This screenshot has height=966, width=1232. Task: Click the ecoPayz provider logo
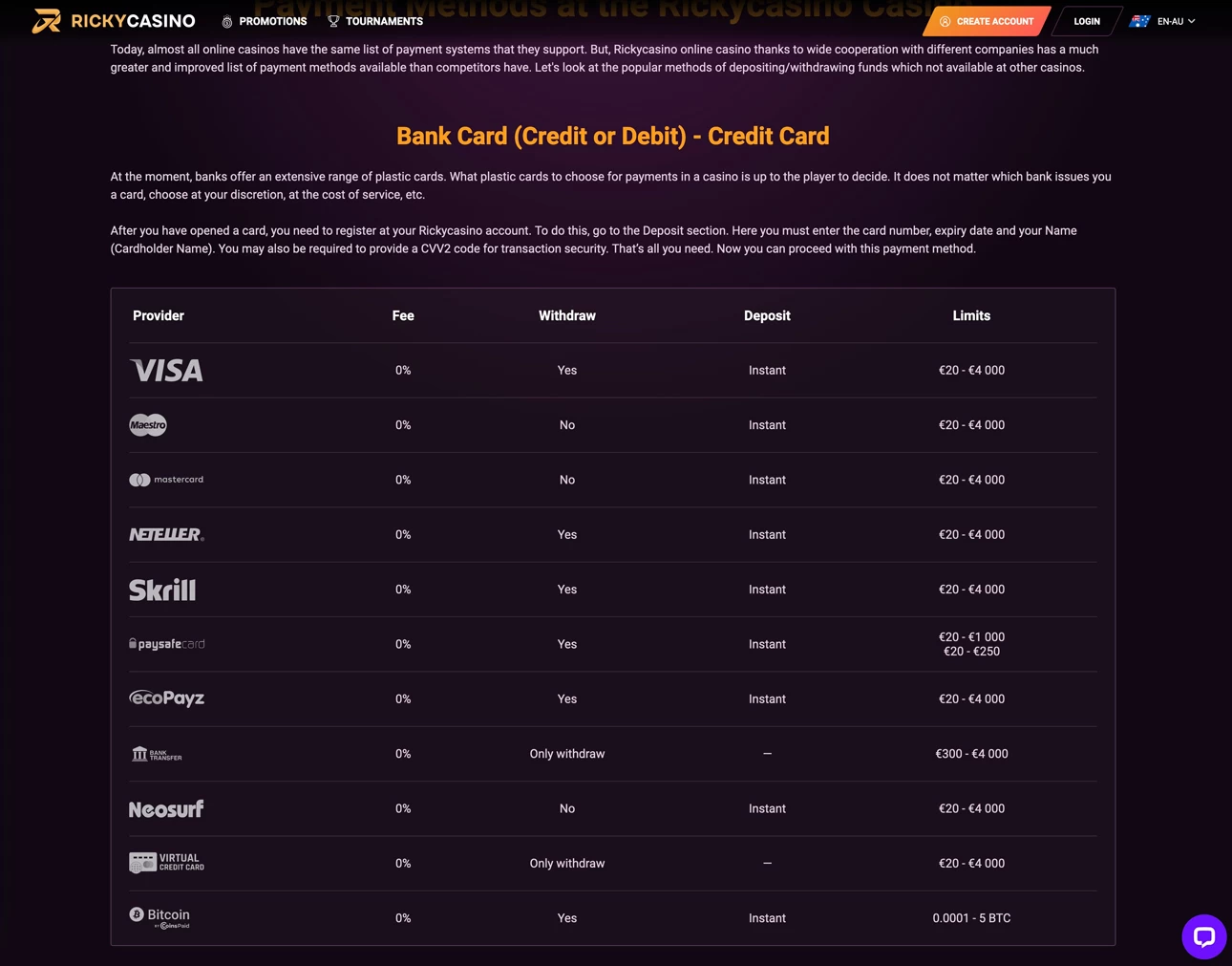pos(167,699)
